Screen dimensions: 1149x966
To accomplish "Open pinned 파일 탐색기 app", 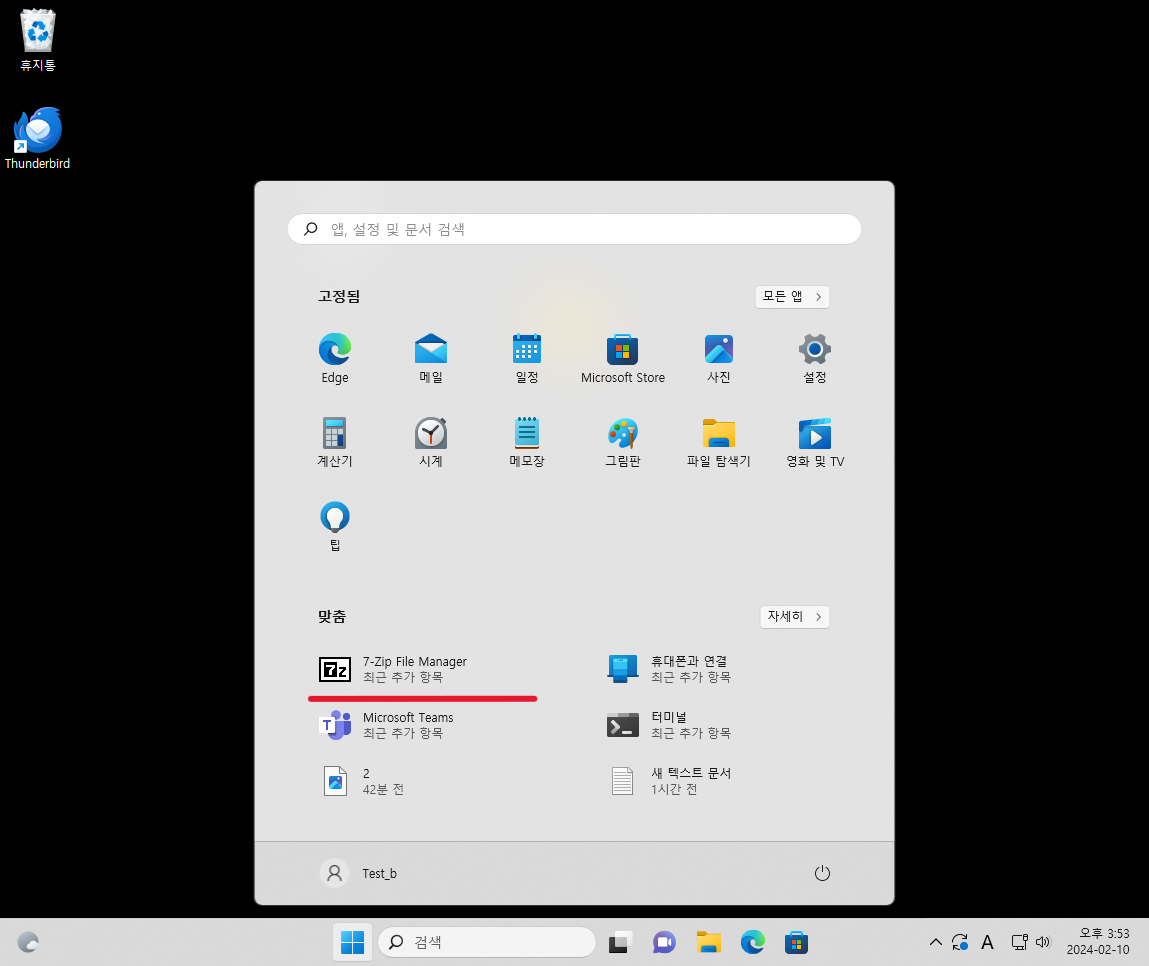I will coord(719,442).
